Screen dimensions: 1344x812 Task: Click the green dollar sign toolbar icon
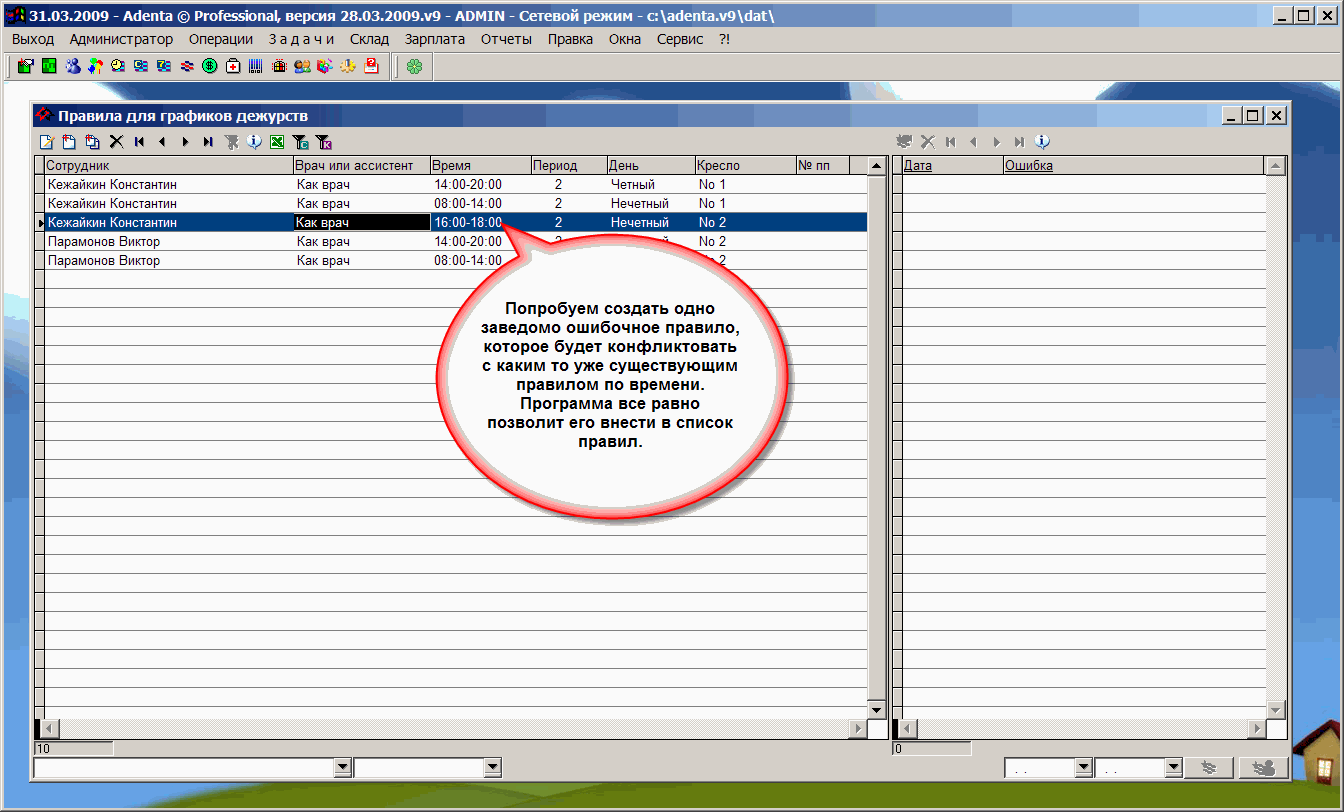(210, 67)
